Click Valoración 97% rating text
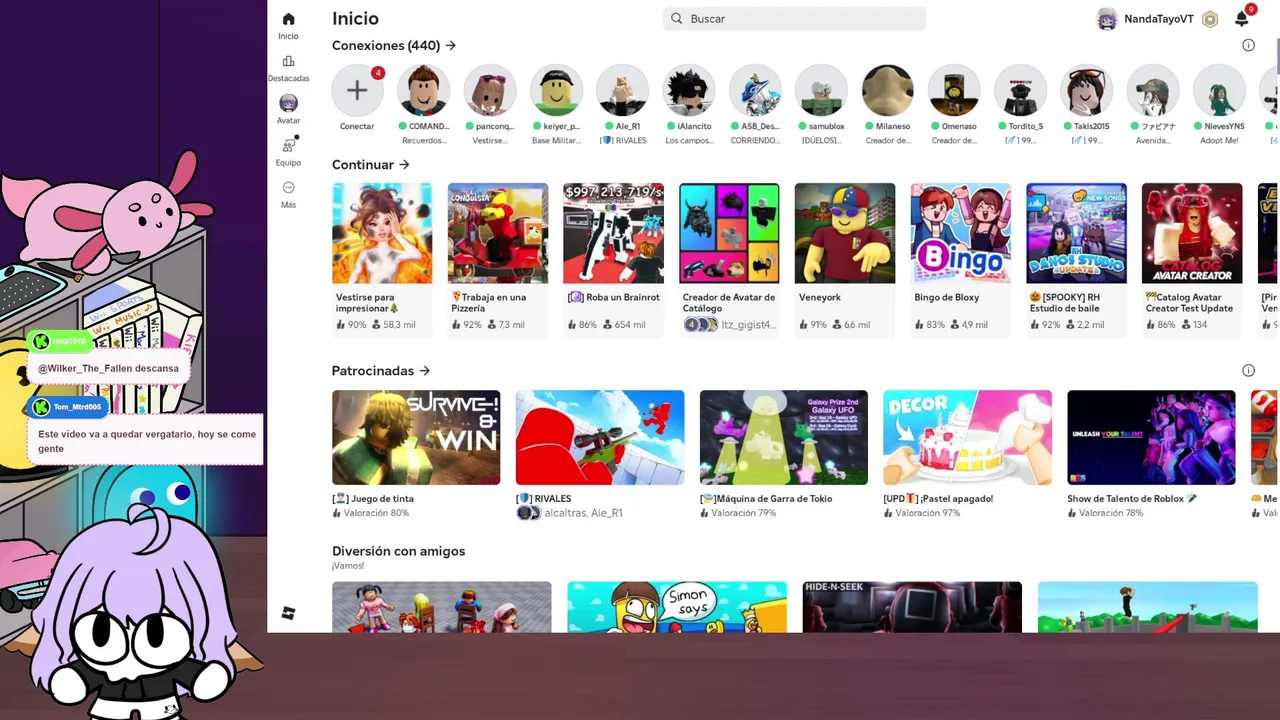The width and height of the screenshot is (1280, 720). click(x=928, y=513)
